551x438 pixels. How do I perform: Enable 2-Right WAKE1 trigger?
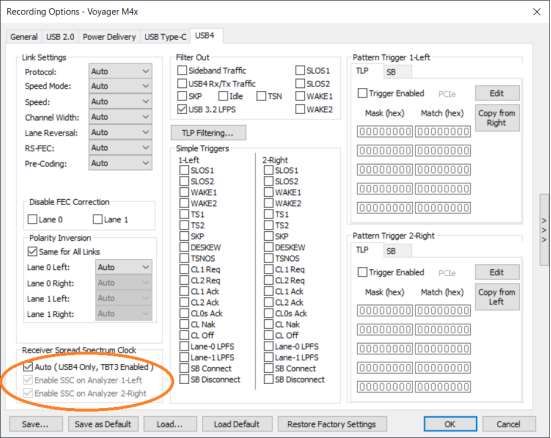[x=268, y=192]
